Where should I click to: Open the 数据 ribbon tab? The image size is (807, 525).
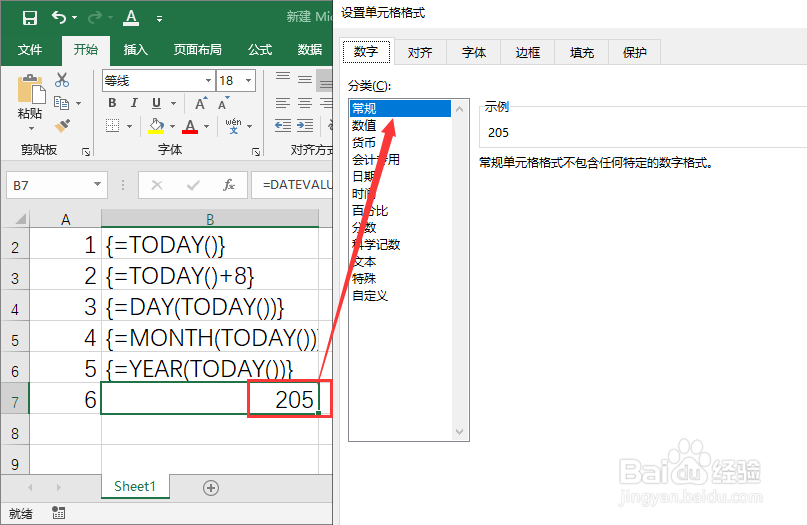coord(310,50)
